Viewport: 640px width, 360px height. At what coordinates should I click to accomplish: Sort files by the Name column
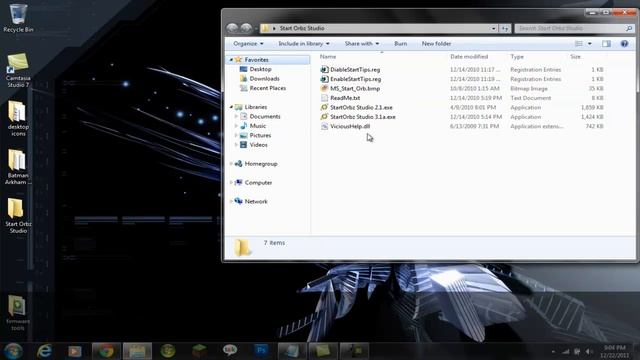[328, 57]
